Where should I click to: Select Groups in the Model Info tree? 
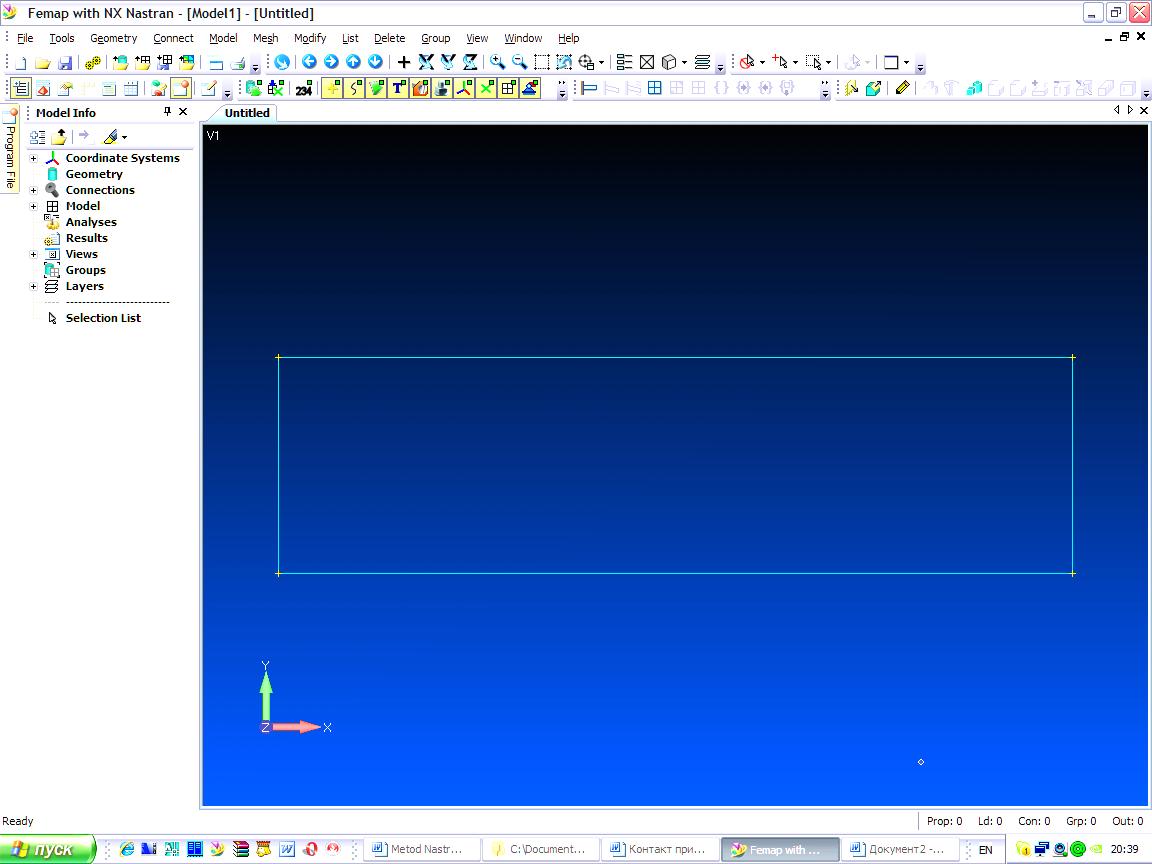(85, 270)
